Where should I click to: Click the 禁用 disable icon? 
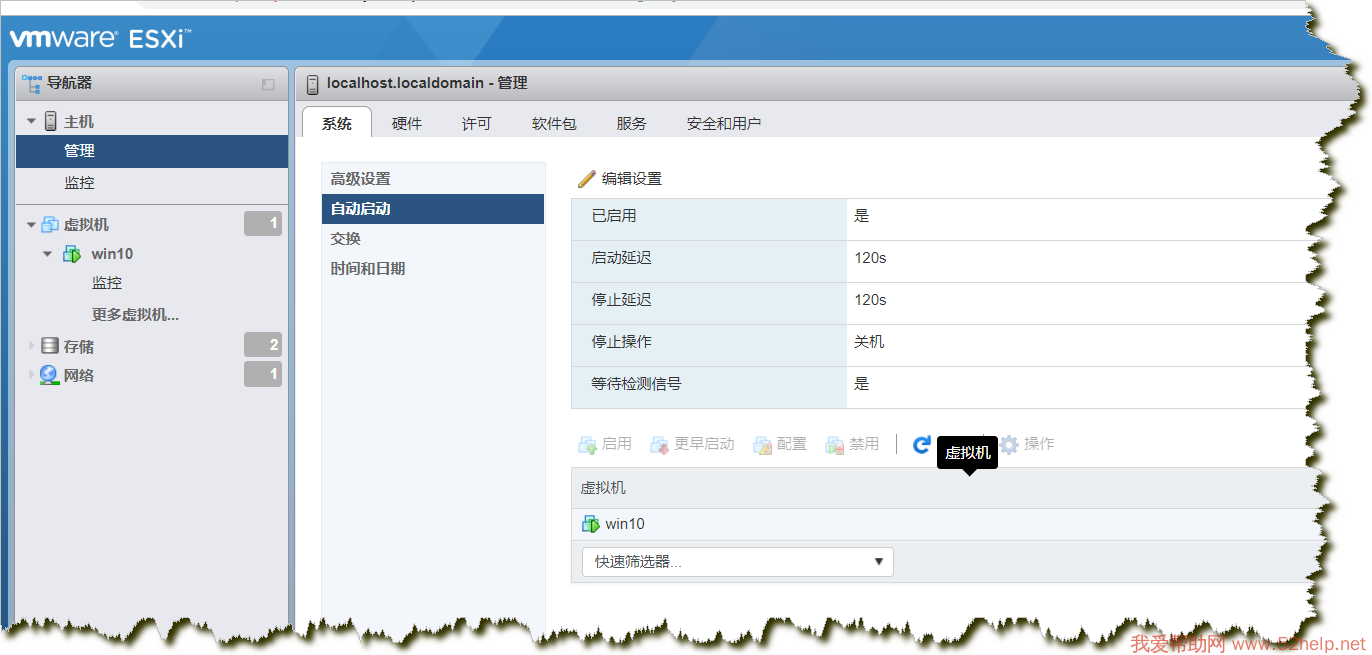pos(835,444)
